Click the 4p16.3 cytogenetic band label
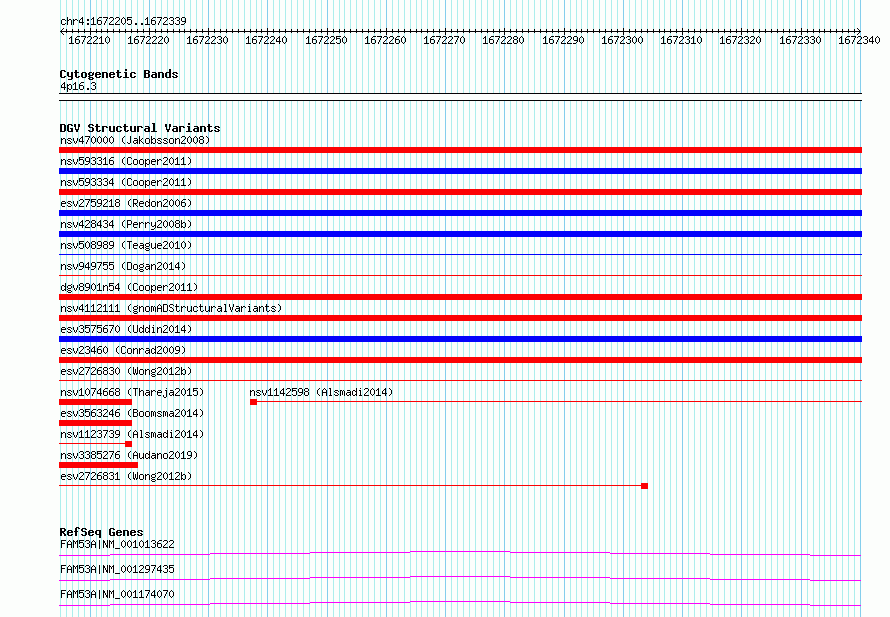Screen dimensions: 890x617 coord(78,86)
